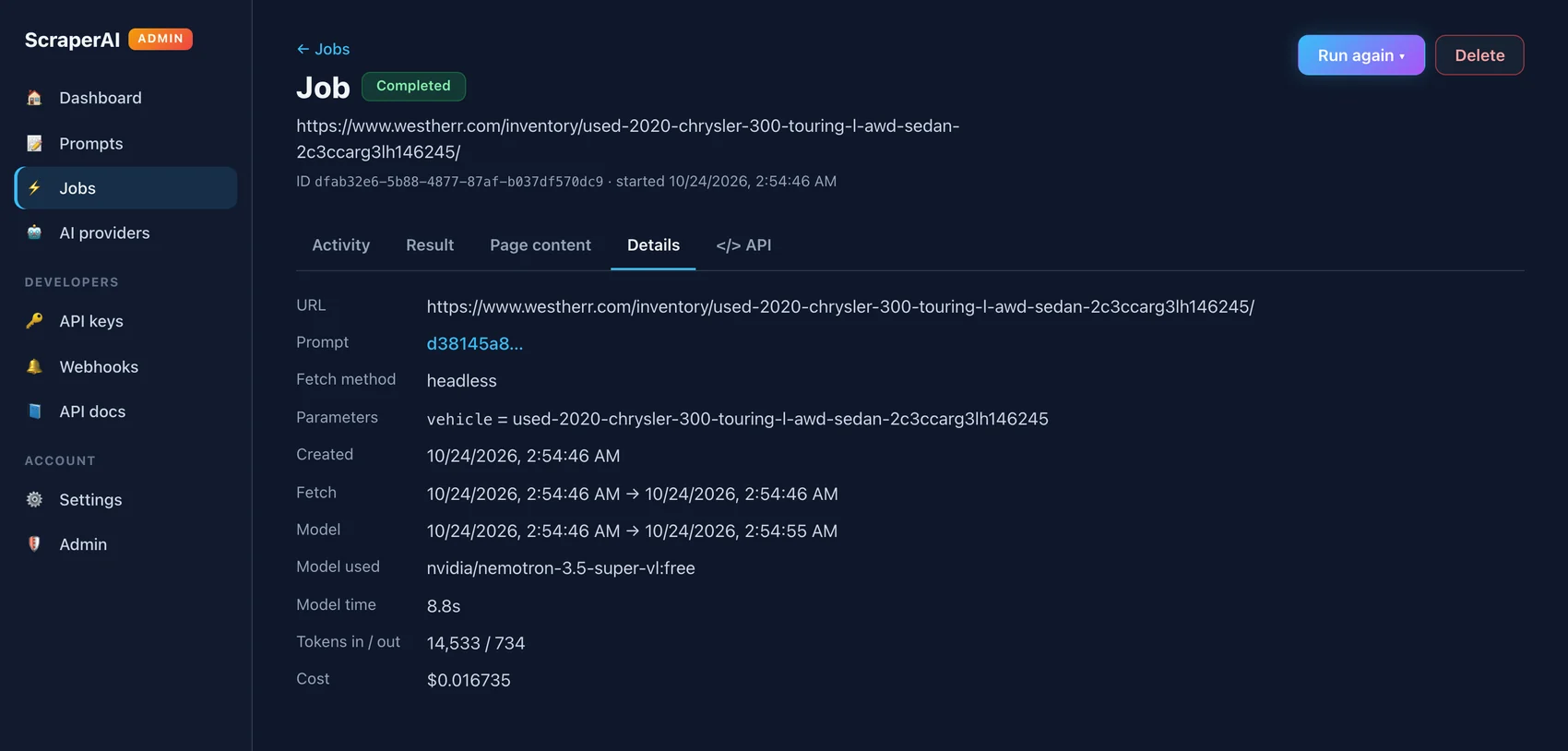The width and height of the screenshot is (1568, 751).
Task: Click the 'Fetch method' label
Action: [346, 379]
